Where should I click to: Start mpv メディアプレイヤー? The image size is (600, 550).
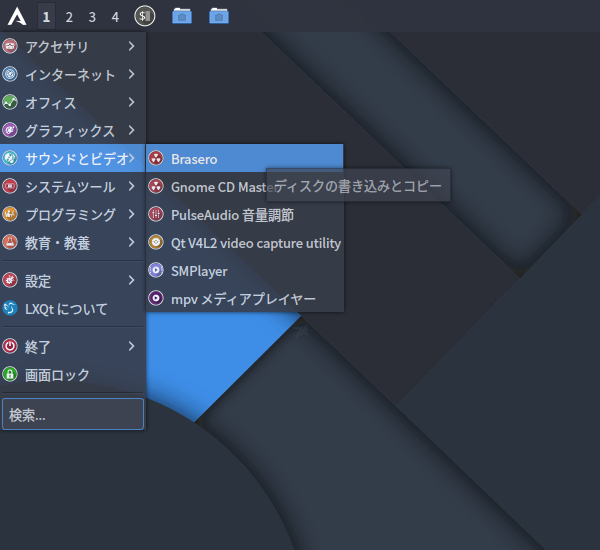click(245, 299)
